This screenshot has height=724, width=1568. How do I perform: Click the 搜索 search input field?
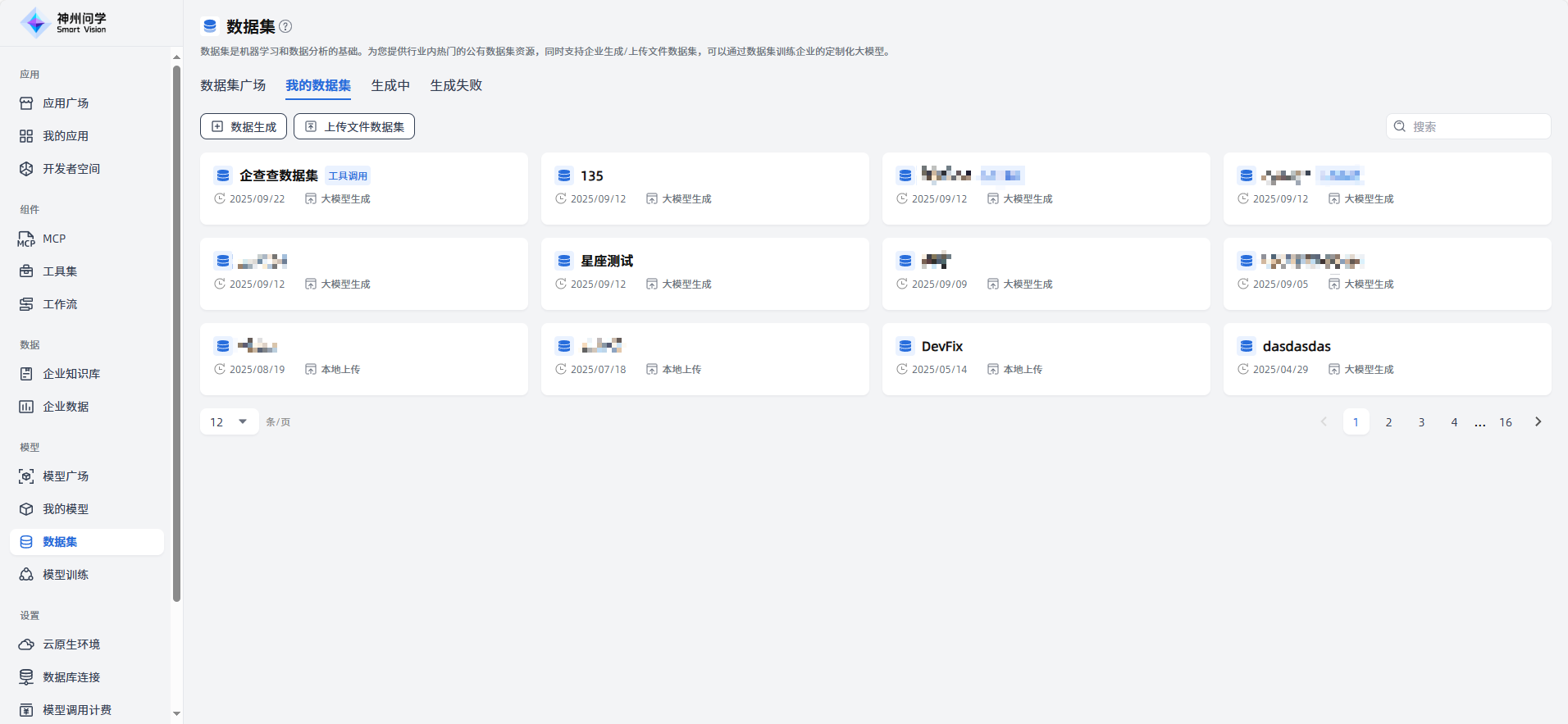1476,126
